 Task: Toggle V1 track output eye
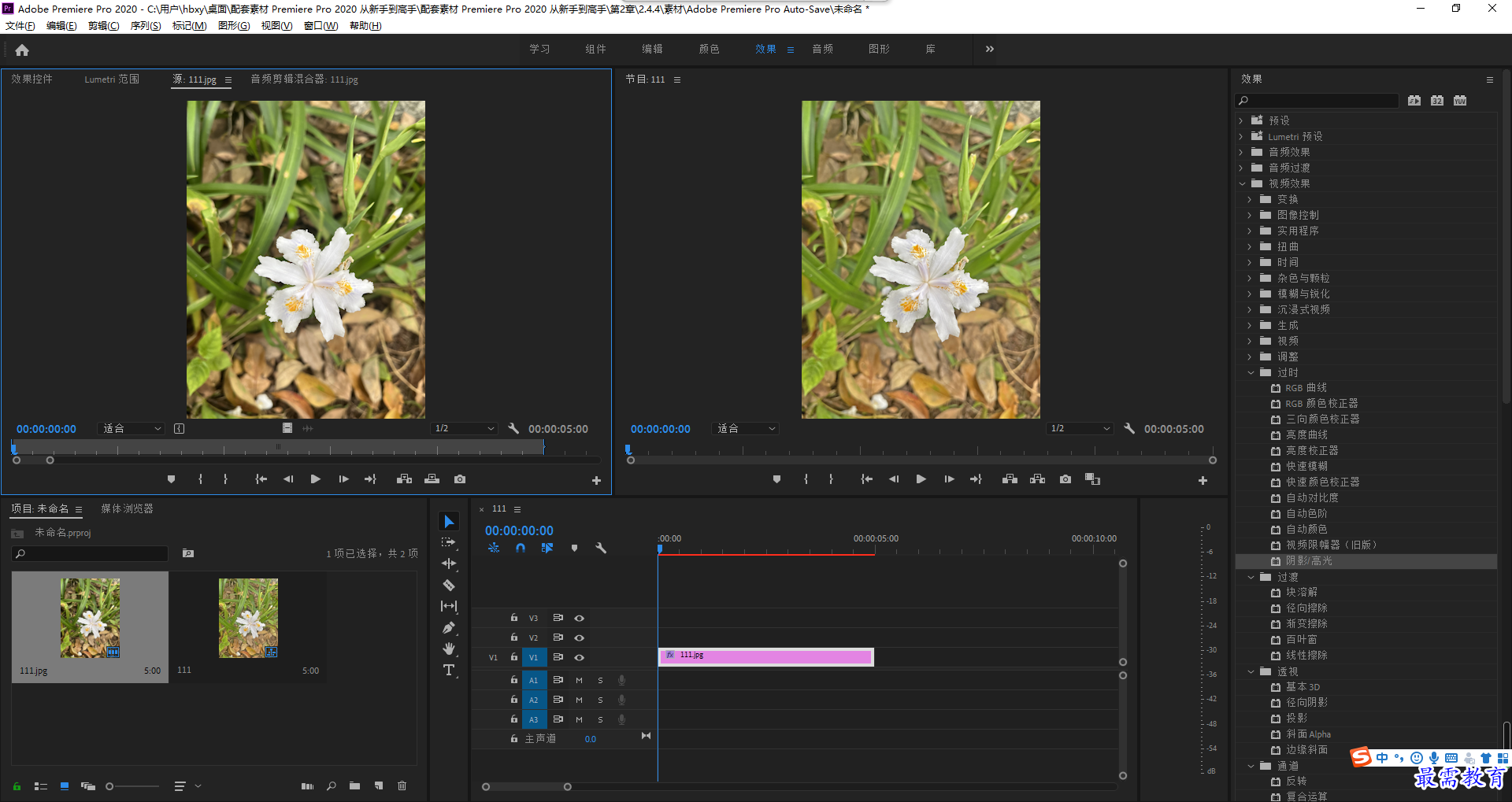coord(579,657)
